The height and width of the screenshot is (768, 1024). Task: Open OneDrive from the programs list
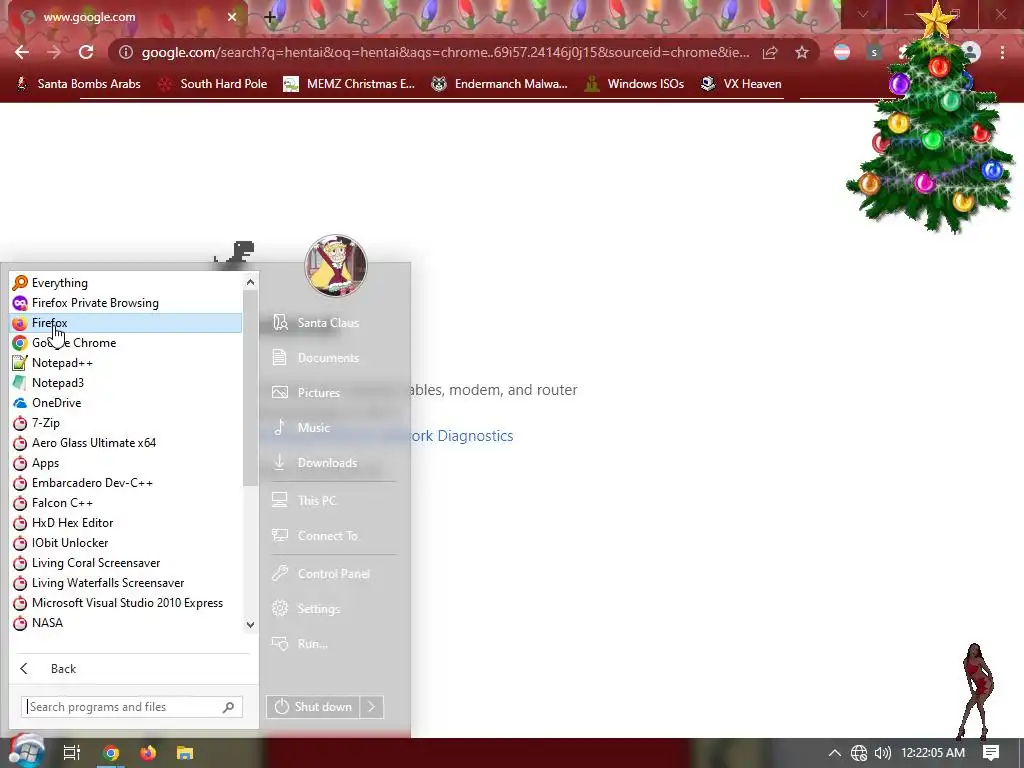tap(125, 403)
